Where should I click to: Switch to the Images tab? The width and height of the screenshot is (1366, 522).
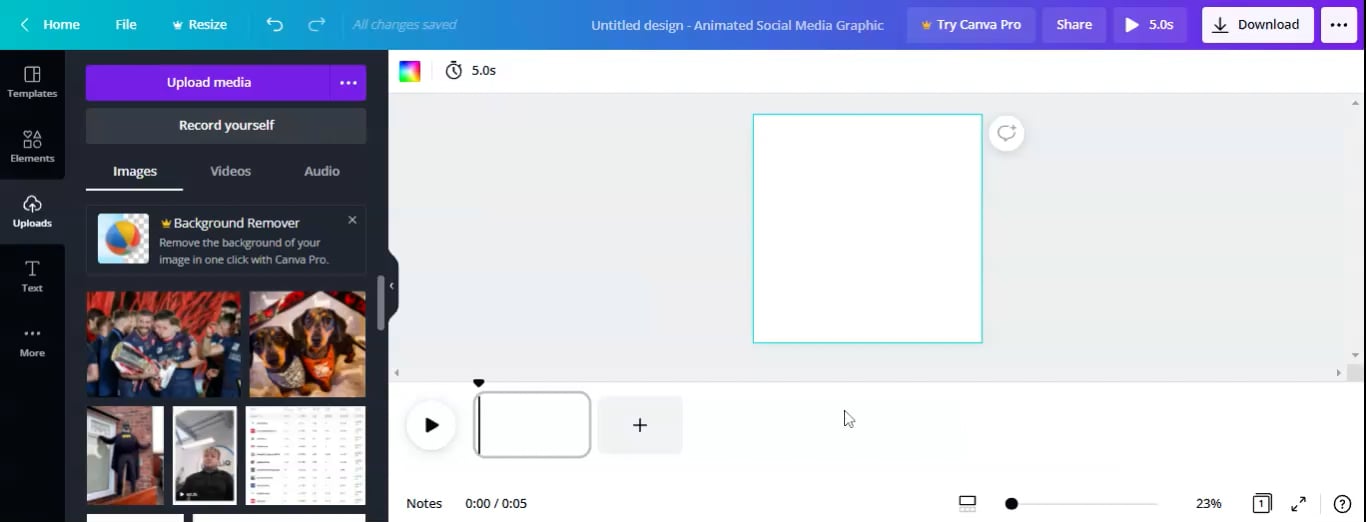135,171
